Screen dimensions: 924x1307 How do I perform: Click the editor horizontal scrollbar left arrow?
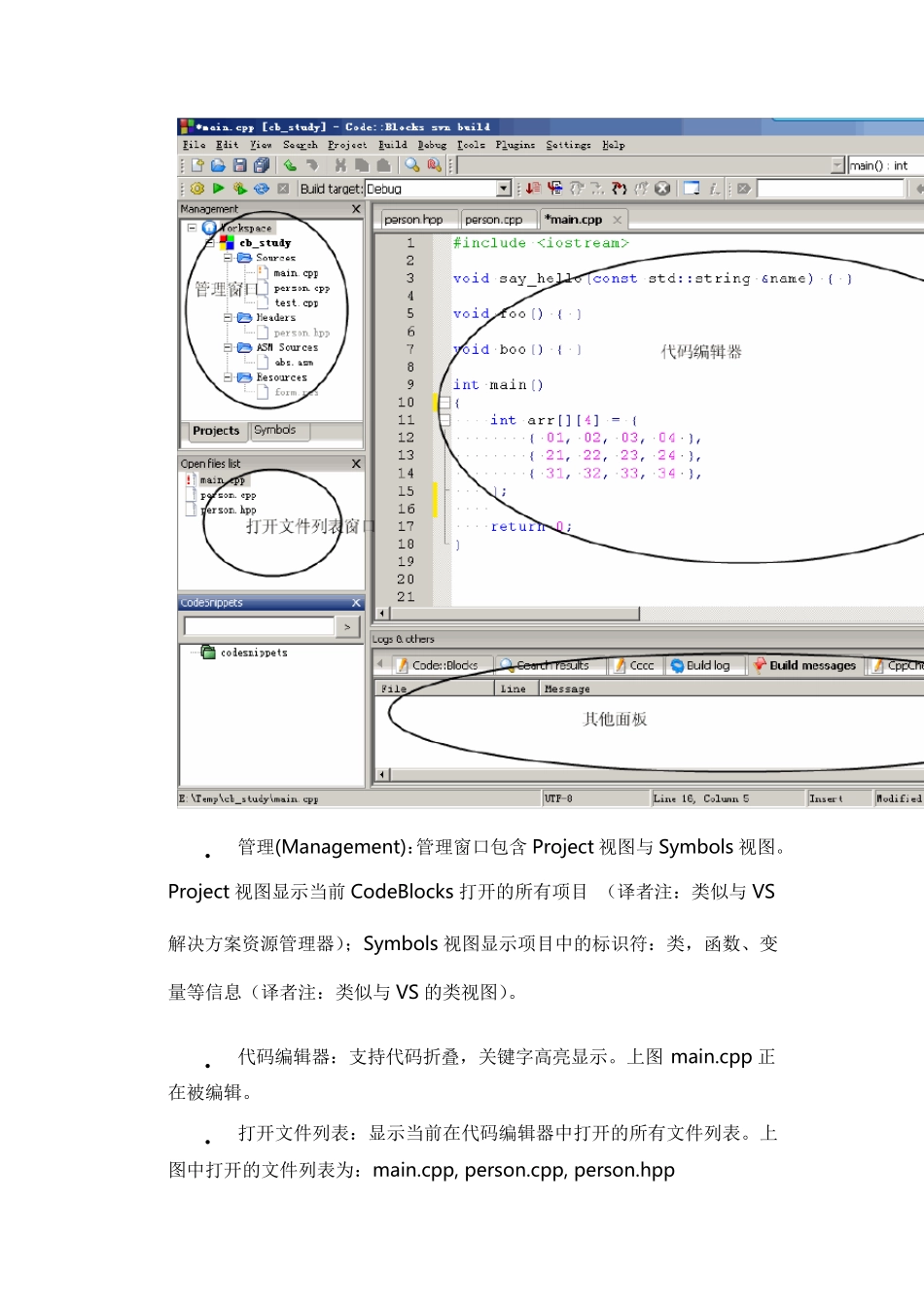[x=382, y=614]
